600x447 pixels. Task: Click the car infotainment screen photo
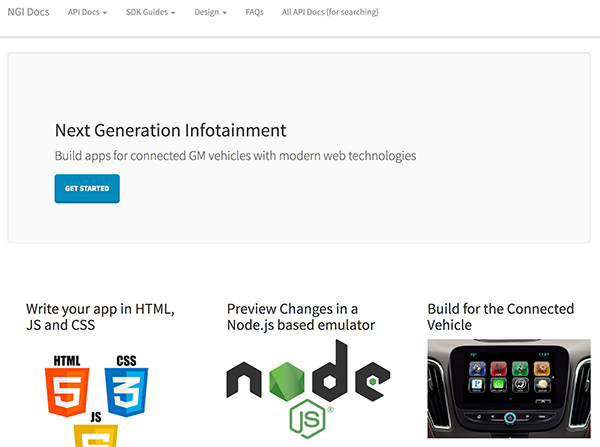(509, 388)
